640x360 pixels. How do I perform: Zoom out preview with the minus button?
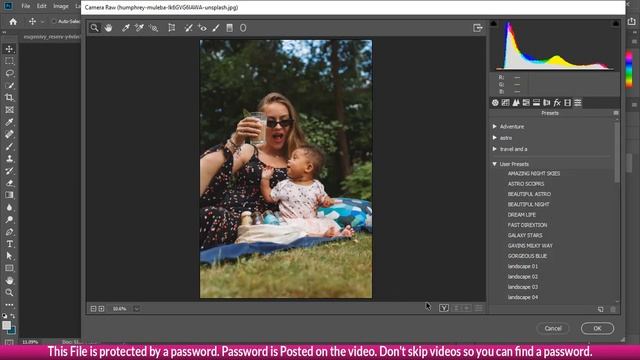click(93, 309)
